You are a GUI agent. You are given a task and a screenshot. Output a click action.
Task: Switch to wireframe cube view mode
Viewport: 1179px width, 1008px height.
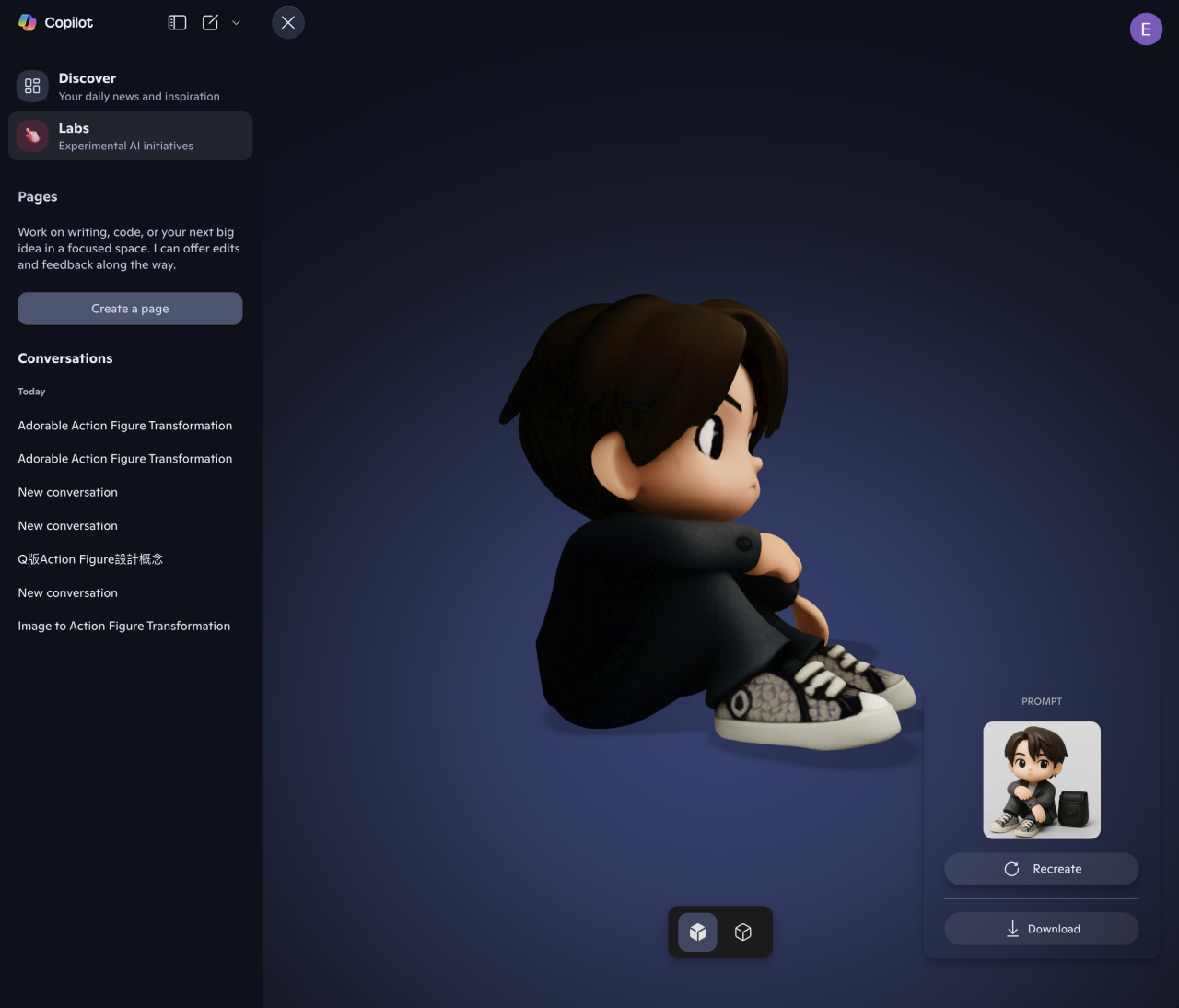[743, 932]
